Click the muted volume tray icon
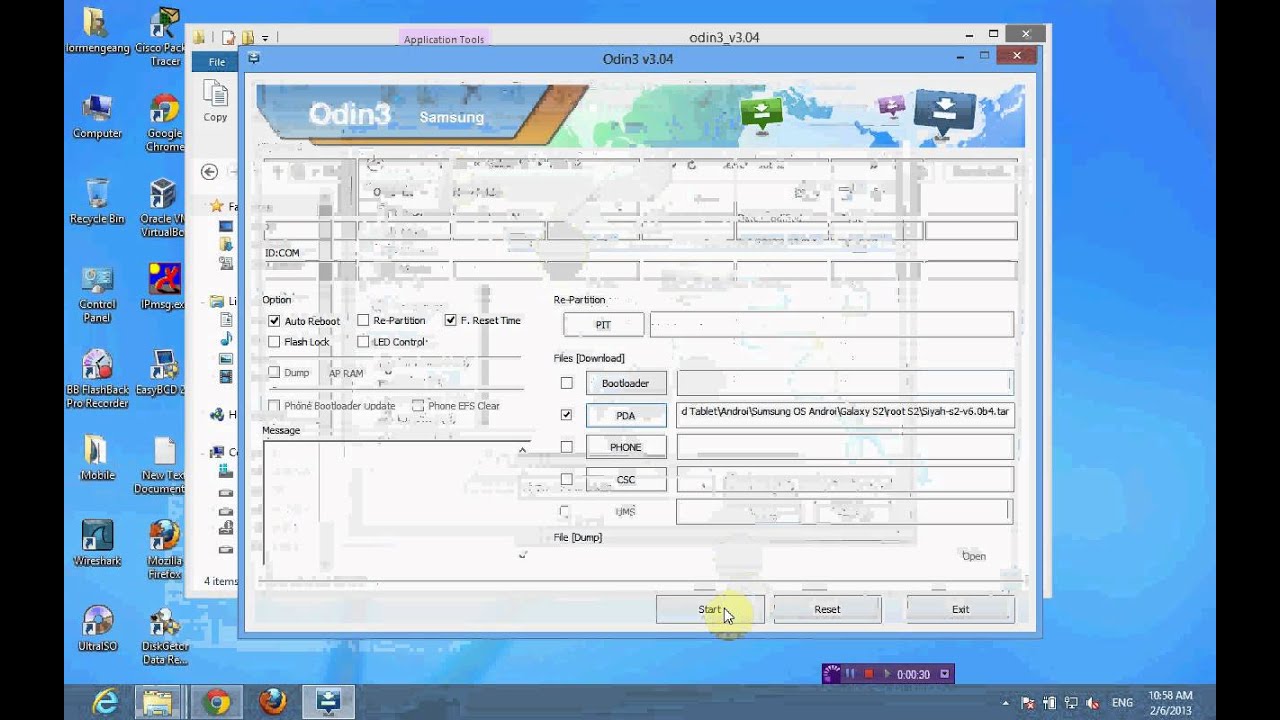The width and height of the screenshot is (1280, 720). tap(1092, 703)
